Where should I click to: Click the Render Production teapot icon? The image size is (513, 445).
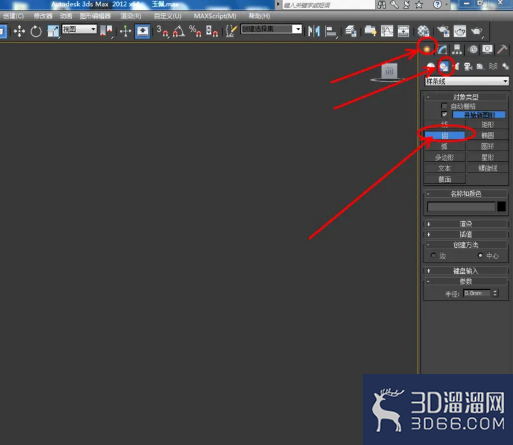pyautogui.click(x=477, y=32)
